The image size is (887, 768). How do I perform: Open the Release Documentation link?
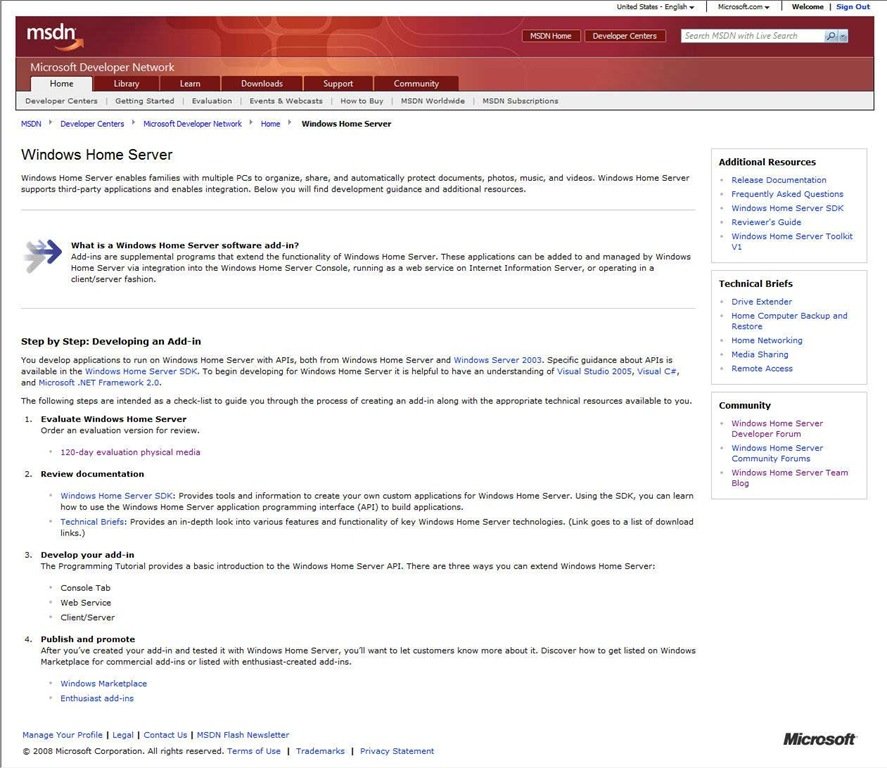778,180
